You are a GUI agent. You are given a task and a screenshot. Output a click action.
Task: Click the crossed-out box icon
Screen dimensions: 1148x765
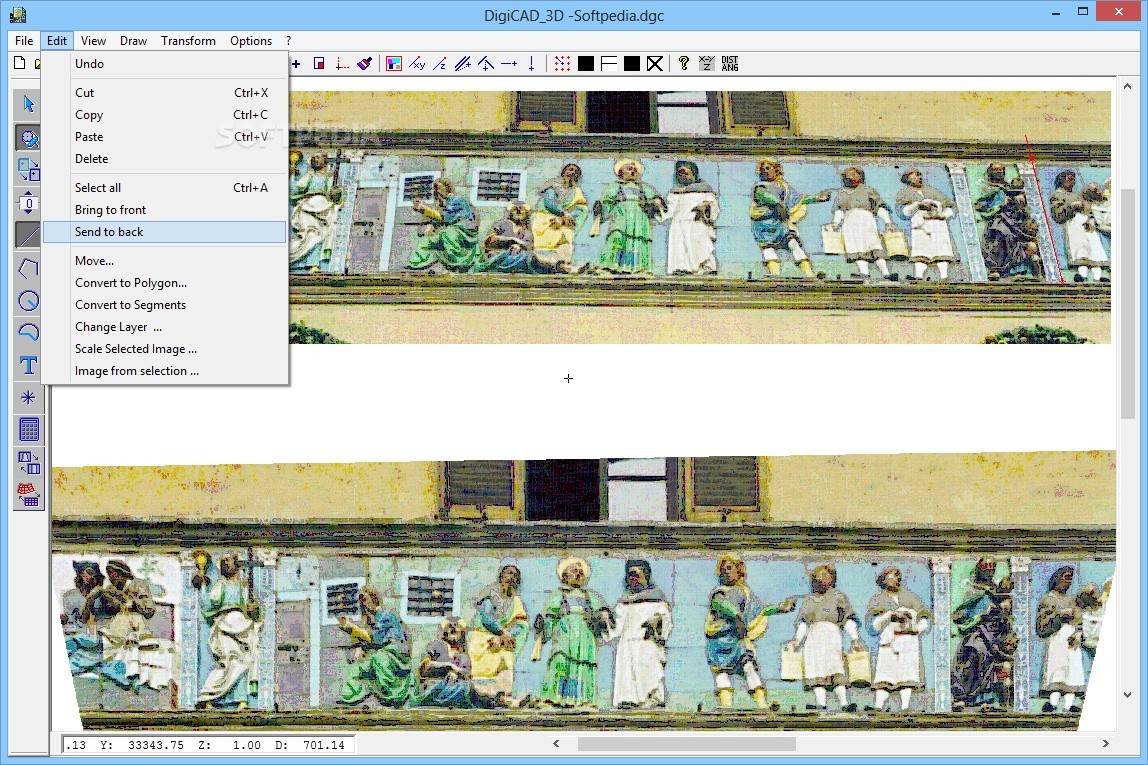[655, 64]
